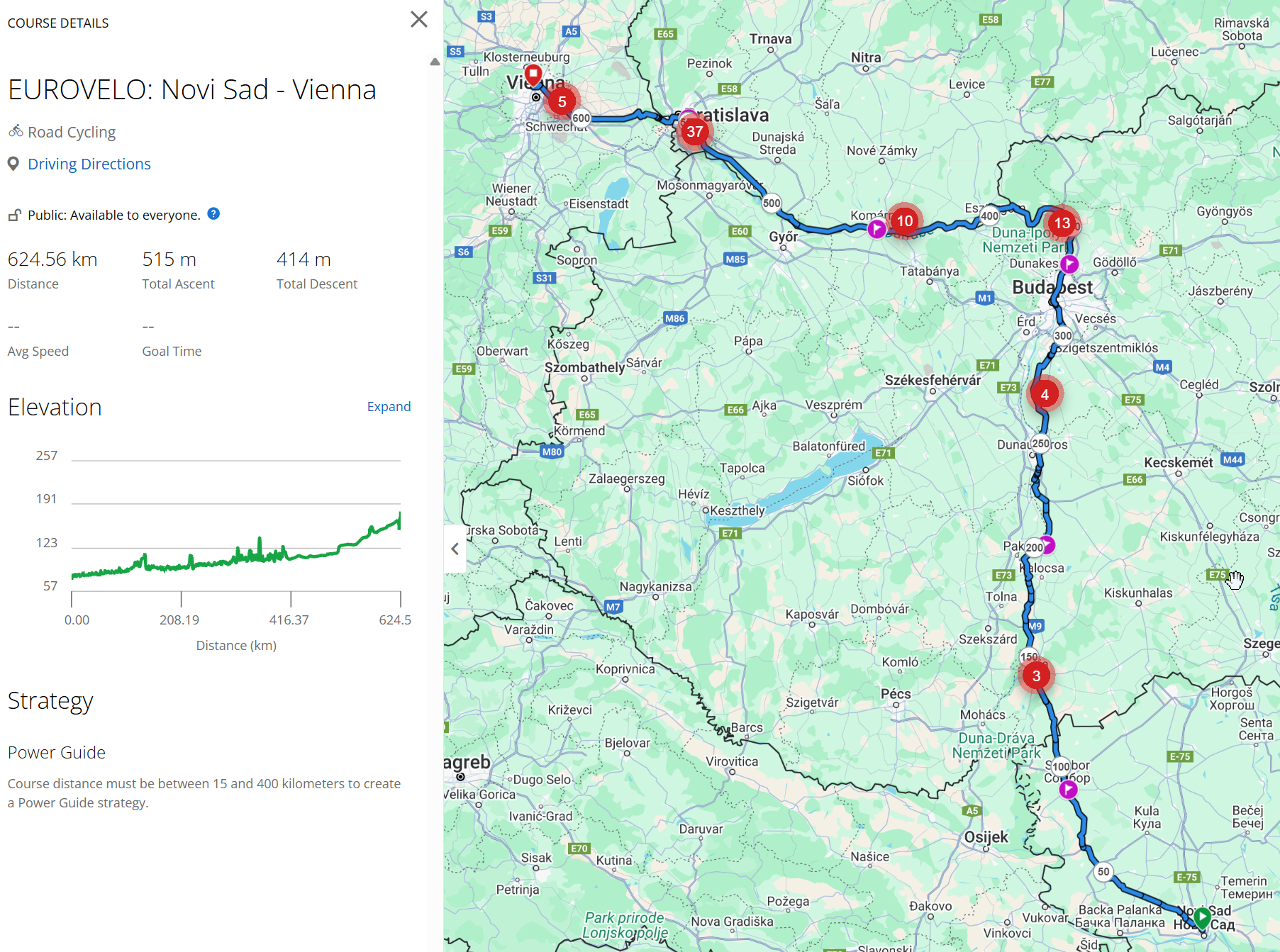The height and width of the screenshot is (952, 1280).
Task: Click the location pin beside Driving Directions
Action: pos(13,164)
